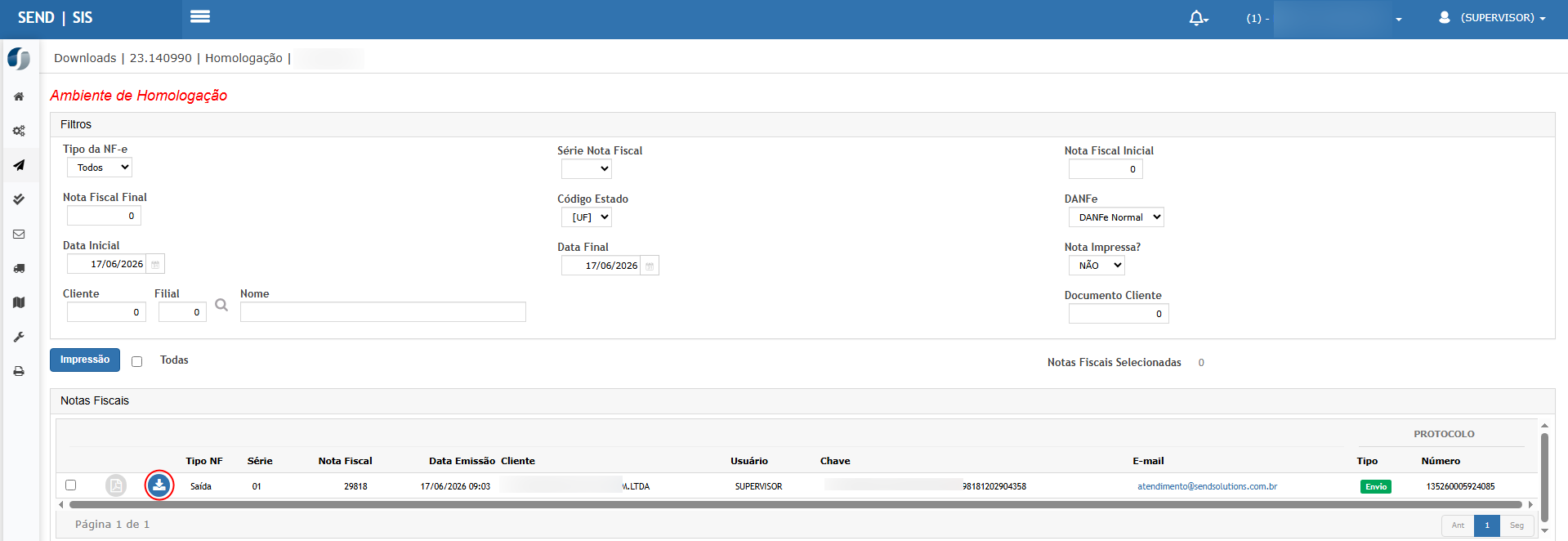Click the 17/06/2026 09:03 emission date cell
1568x541 pixels.
click(455, 486)
